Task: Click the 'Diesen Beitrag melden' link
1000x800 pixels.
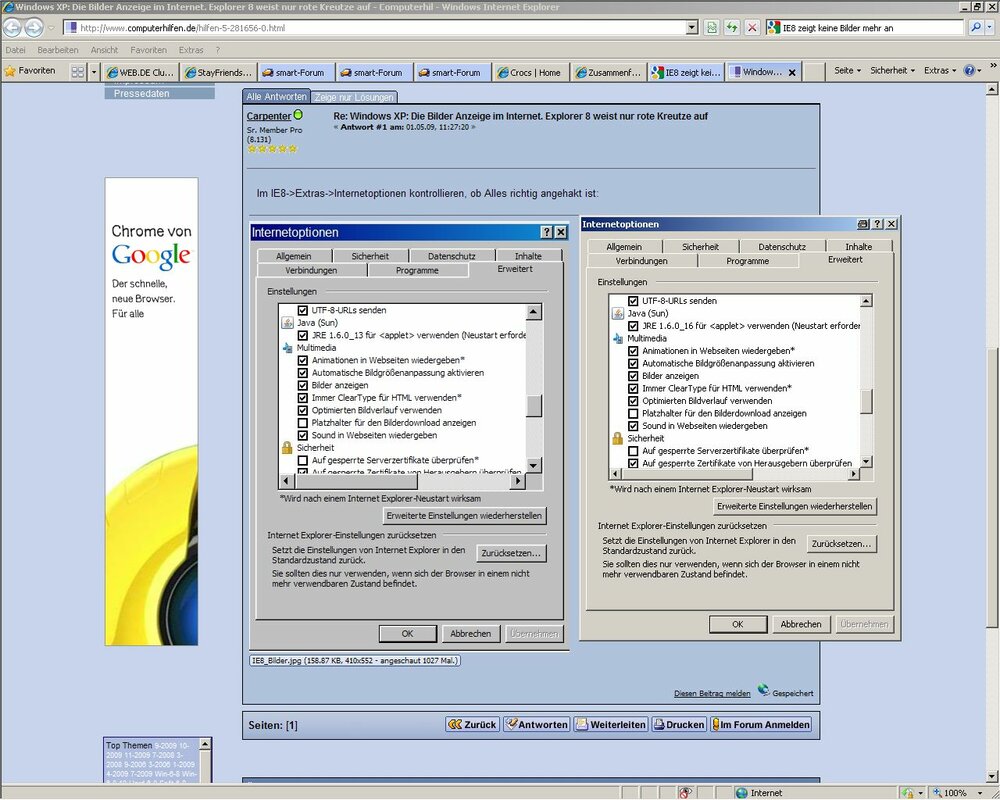Action: 711,693
